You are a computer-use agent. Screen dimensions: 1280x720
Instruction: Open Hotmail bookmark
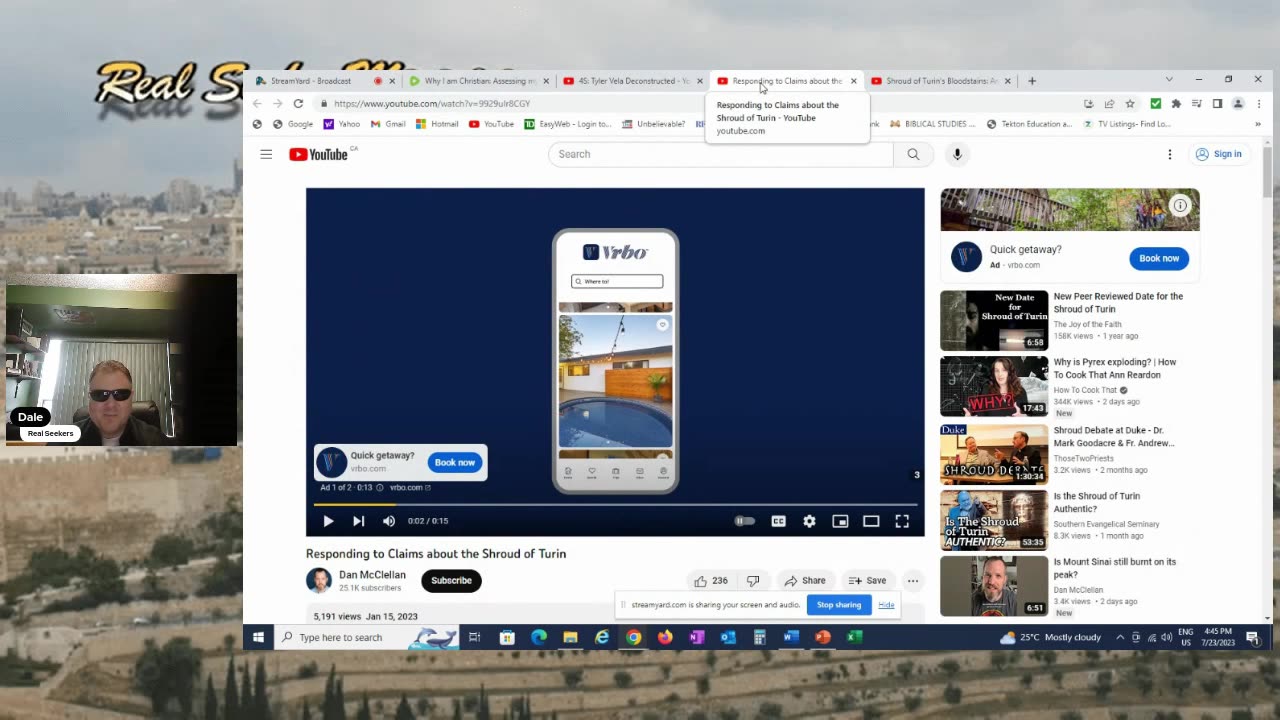[x=437, y=124]
